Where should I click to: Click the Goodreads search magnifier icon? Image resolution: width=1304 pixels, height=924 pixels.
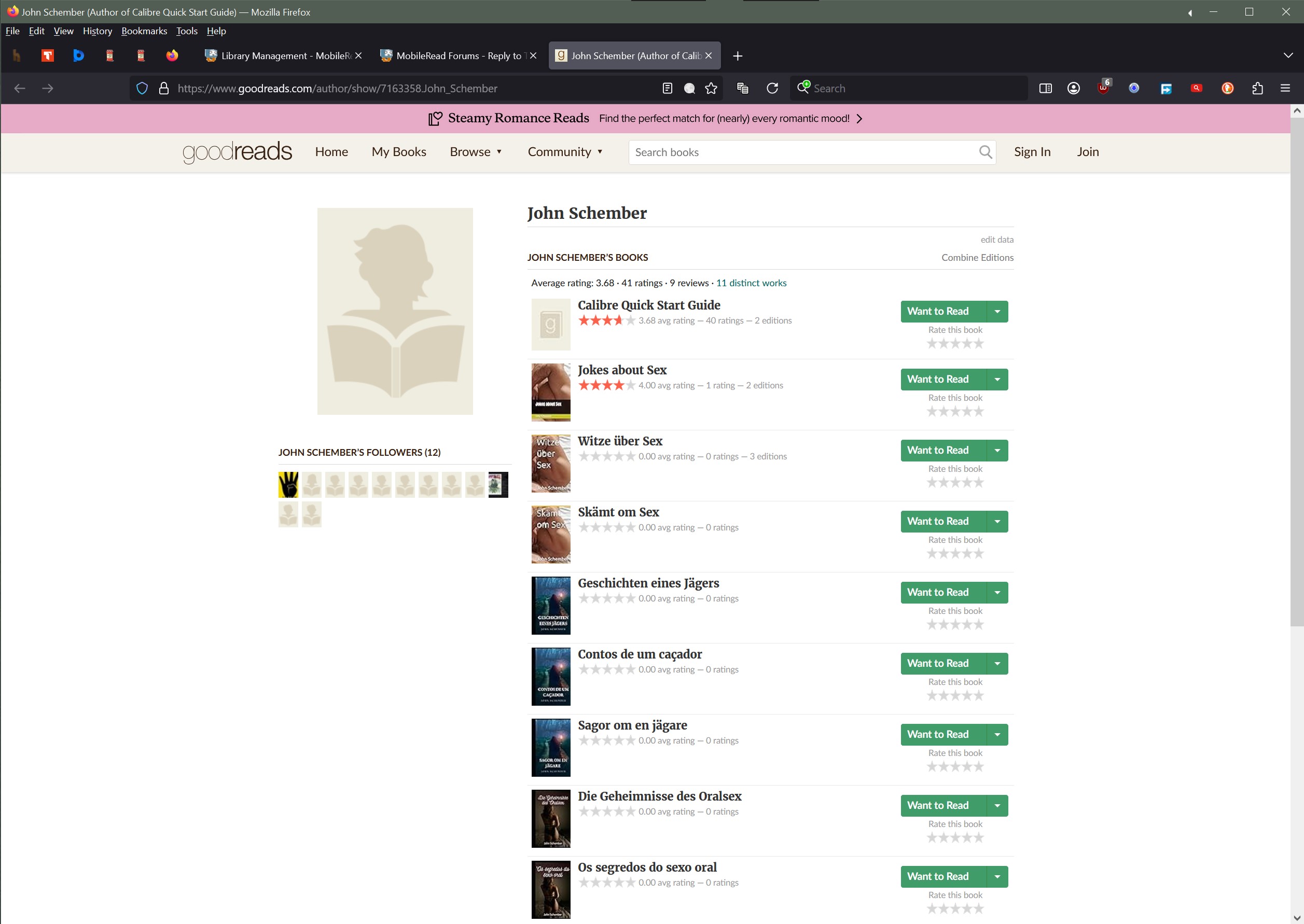(985, 152)
